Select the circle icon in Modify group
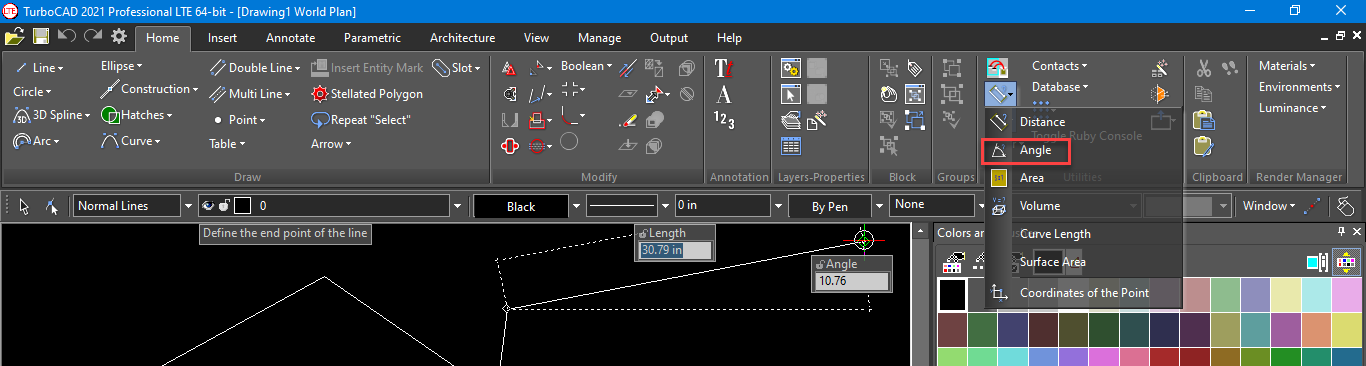Screen dimensions: 1366x366 click(x=569, y=142)
